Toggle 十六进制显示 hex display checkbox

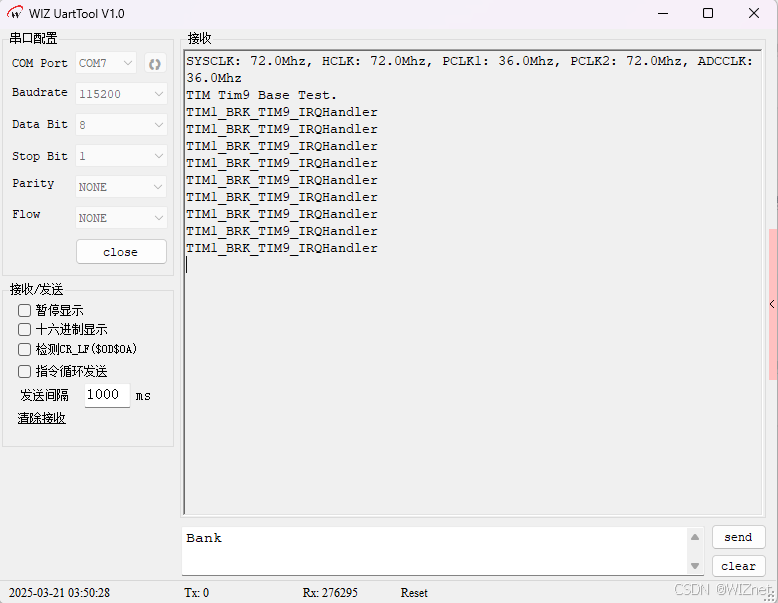24,330
